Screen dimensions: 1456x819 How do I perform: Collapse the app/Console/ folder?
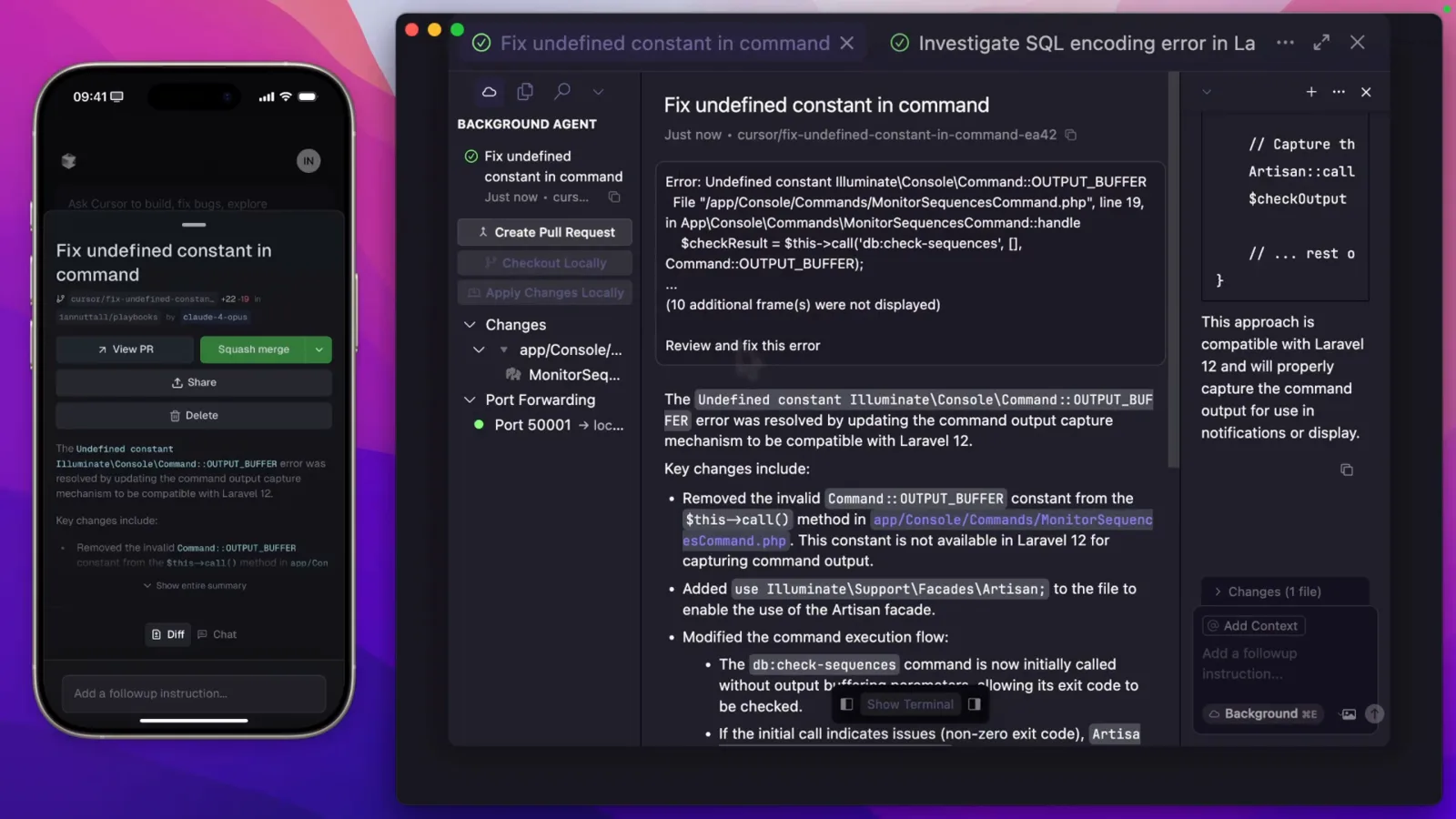479,349
